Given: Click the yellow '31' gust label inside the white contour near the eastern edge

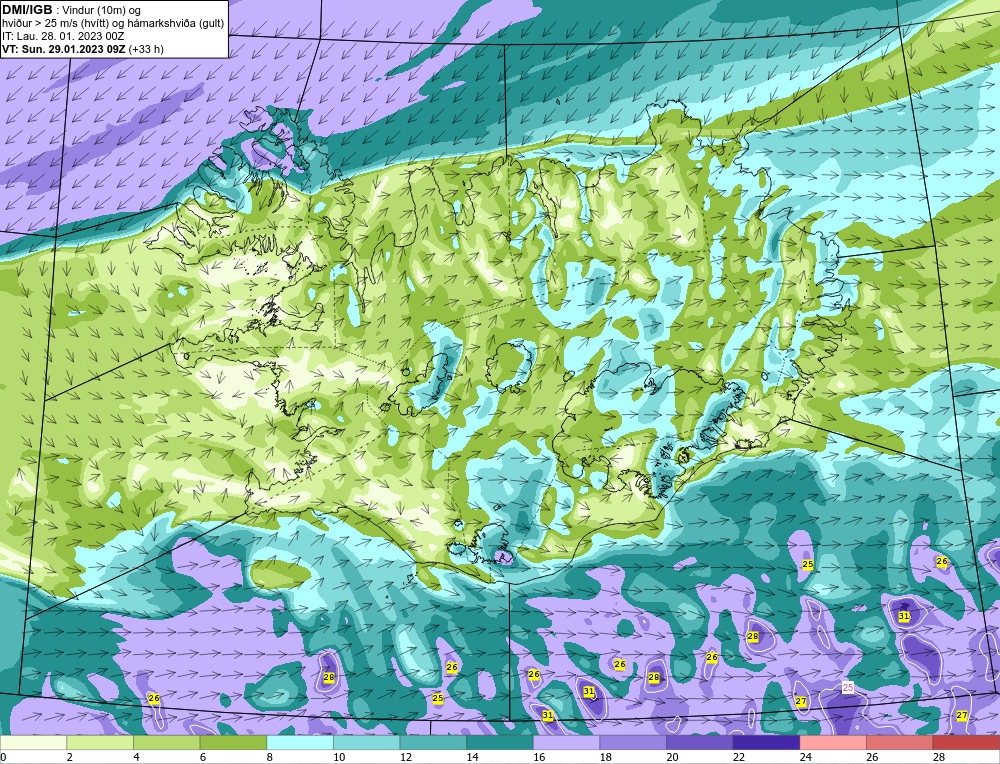Looking at the screenshot, I should 904,616.
